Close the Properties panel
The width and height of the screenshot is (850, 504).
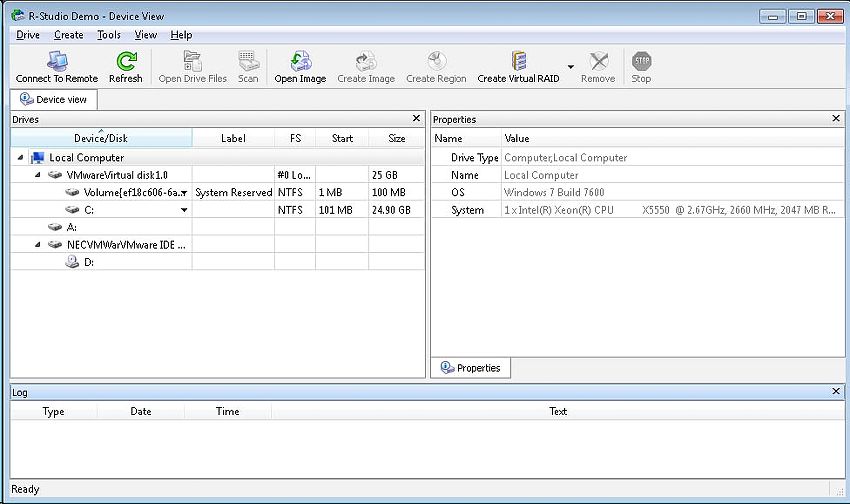[836, 118]
